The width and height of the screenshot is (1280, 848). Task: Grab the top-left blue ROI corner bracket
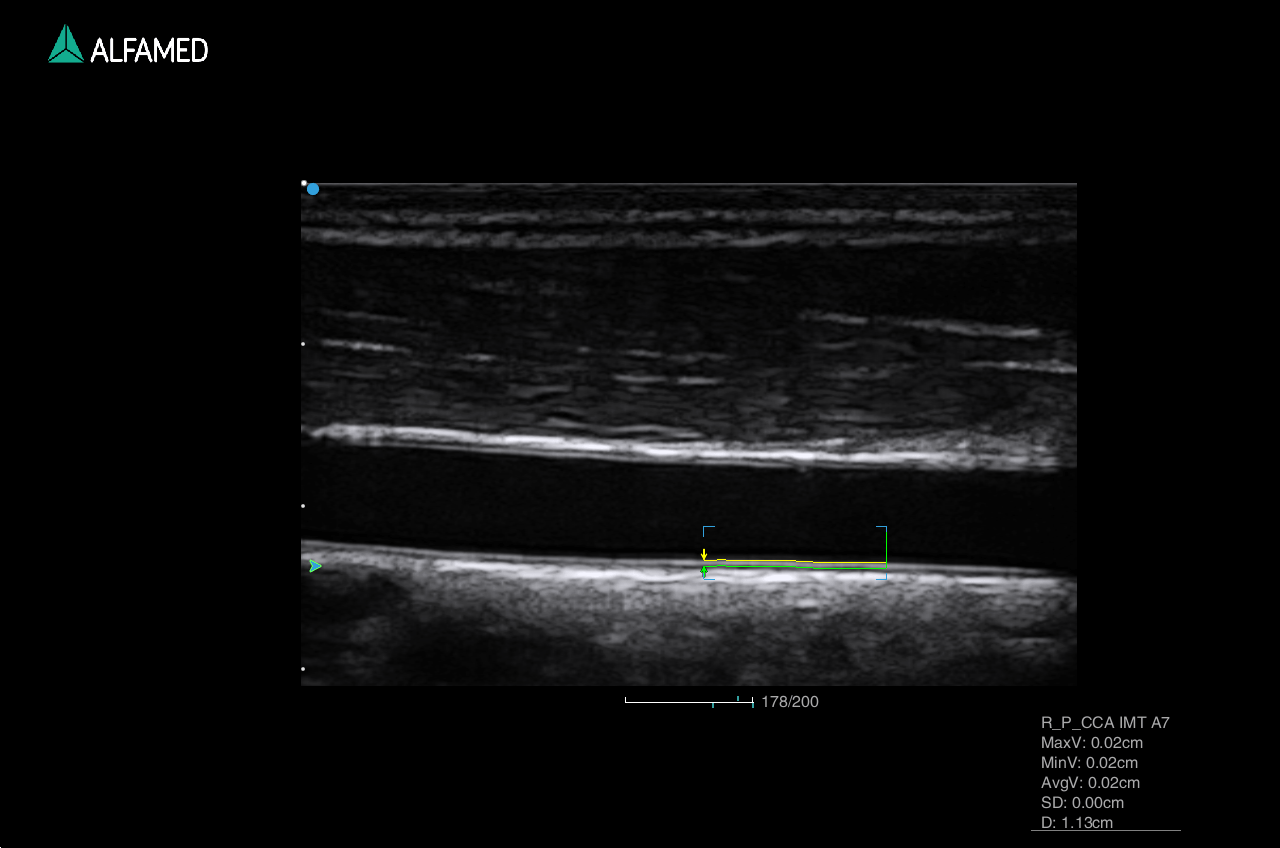click(707, 529)
